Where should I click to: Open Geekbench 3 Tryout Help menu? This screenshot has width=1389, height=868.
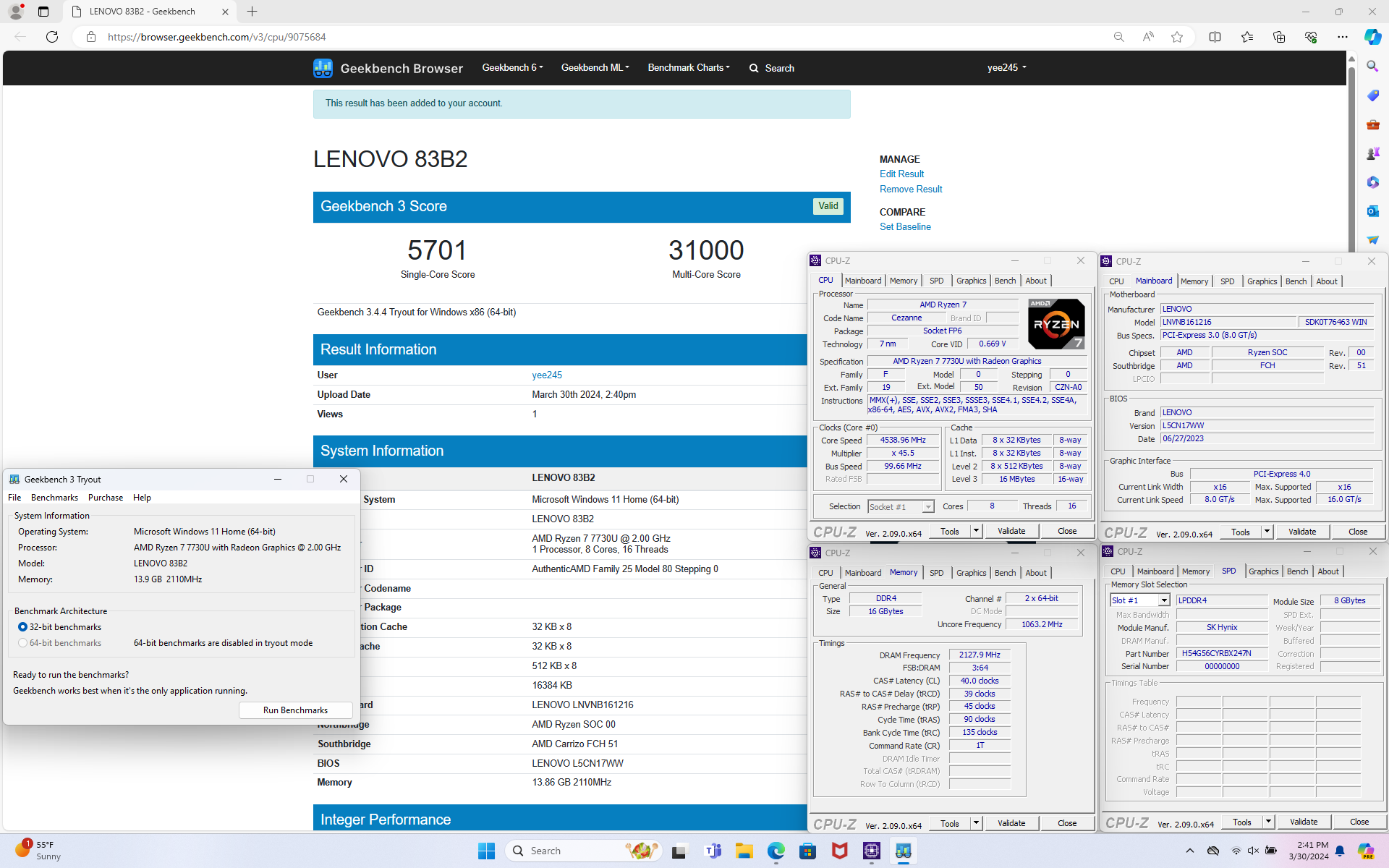142,498
